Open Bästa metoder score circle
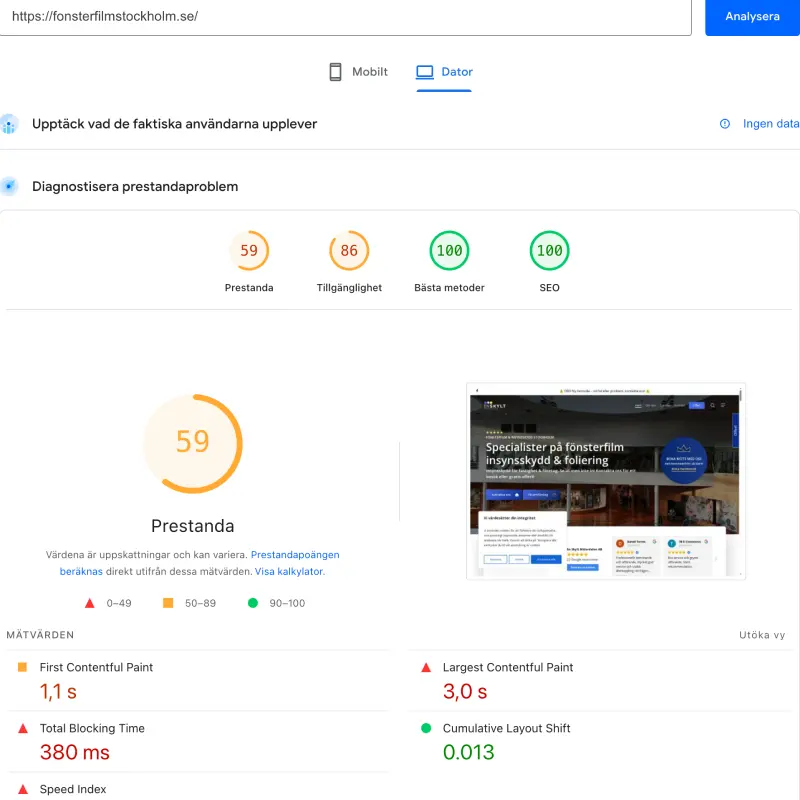This screenshot has height=800, width=800. [x=449, y=251]
